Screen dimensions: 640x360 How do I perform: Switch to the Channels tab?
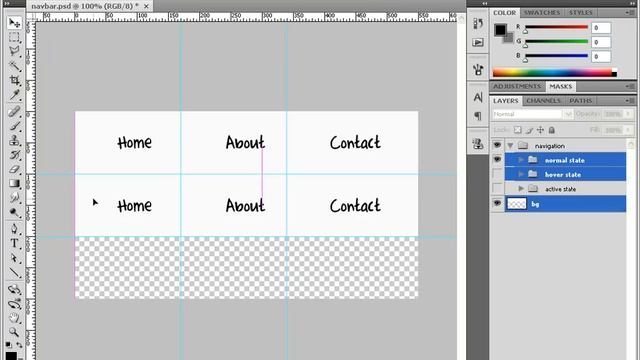click(543, 100)
